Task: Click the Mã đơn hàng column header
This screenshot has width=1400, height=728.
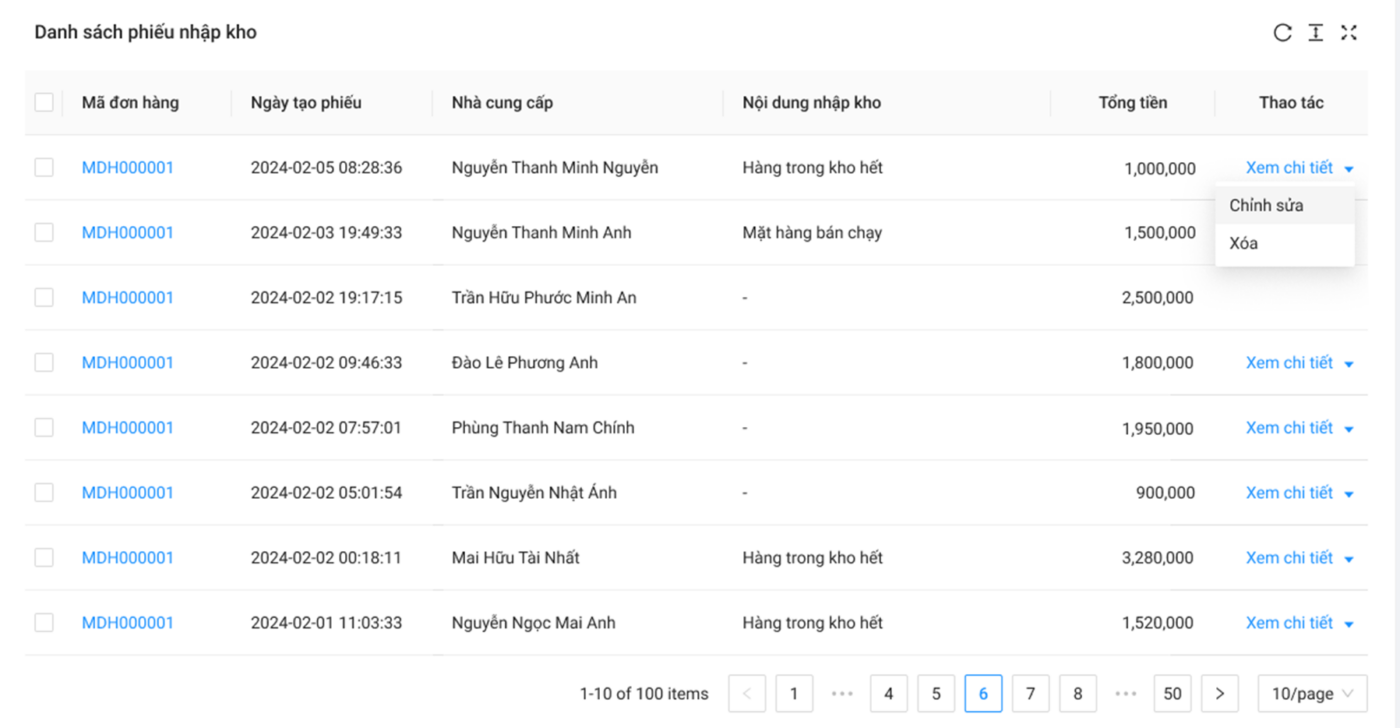Action: tap(130, 102)
